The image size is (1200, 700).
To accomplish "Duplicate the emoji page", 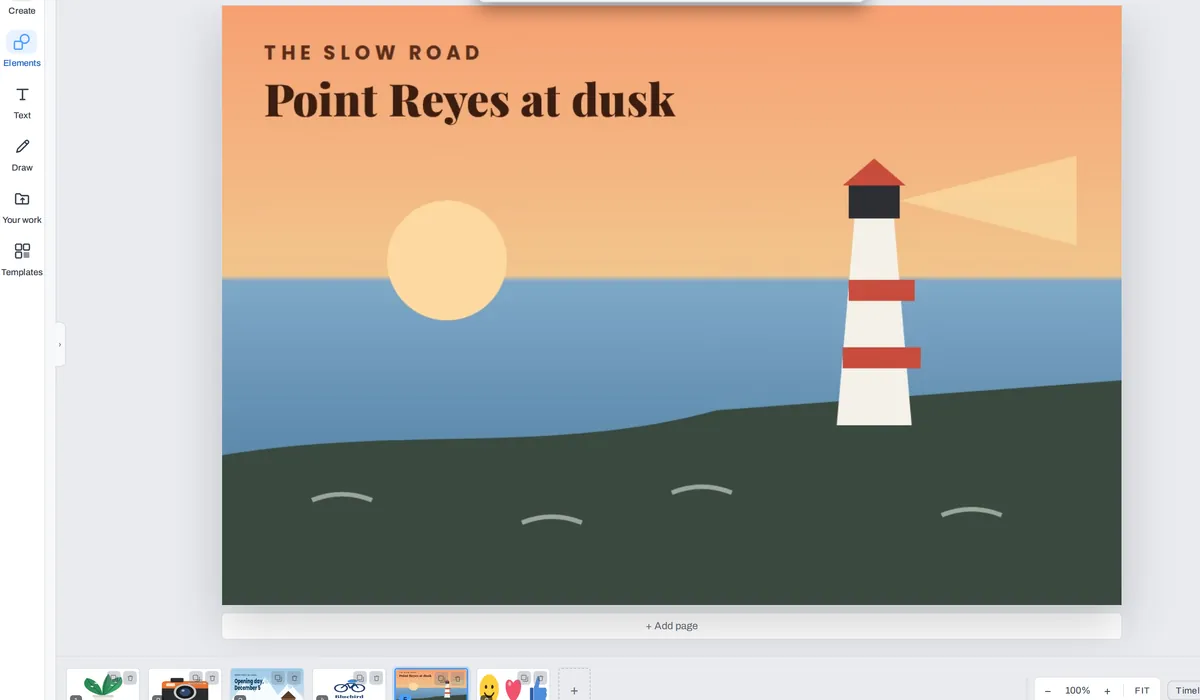I will (x=524, y=678).
